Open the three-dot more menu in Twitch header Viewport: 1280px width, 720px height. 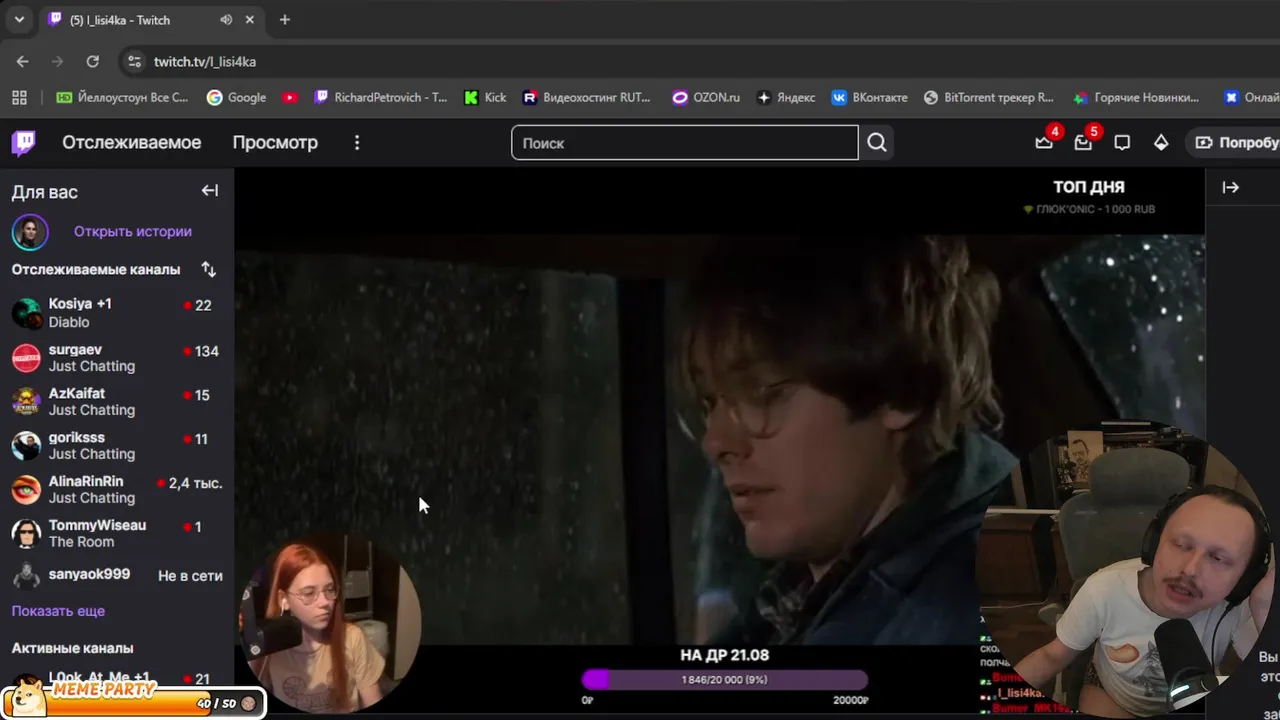357,143
